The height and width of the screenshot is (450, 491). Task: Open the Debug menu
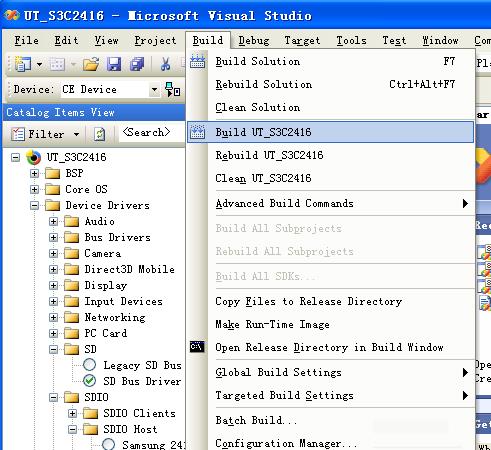click(x=254, y=41)
